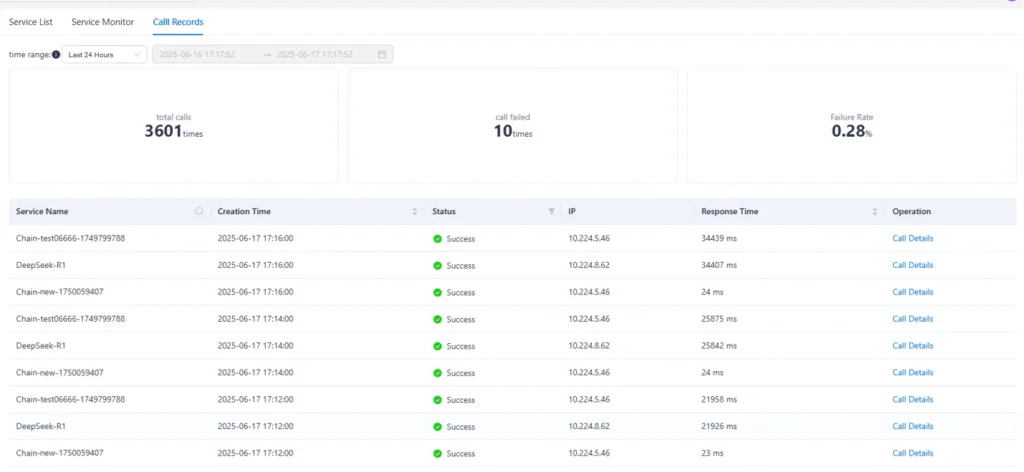
Task: Click the green Success icon in first row
Action: pos(437,239)
